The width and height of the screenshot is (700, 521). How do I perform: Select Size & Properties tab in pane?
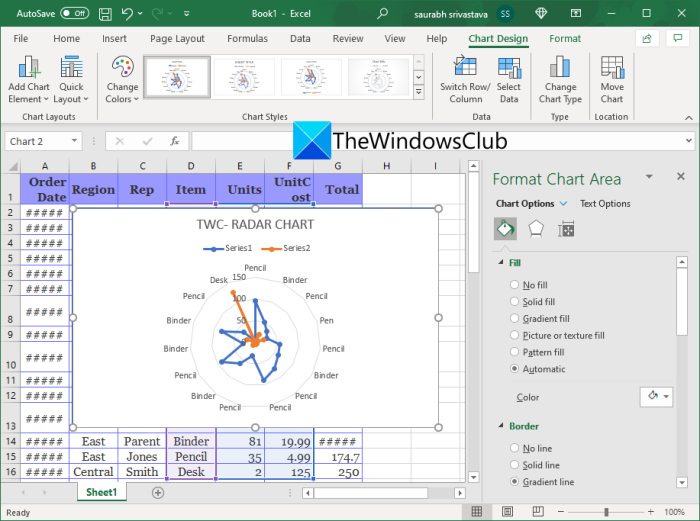click(566, 229)
